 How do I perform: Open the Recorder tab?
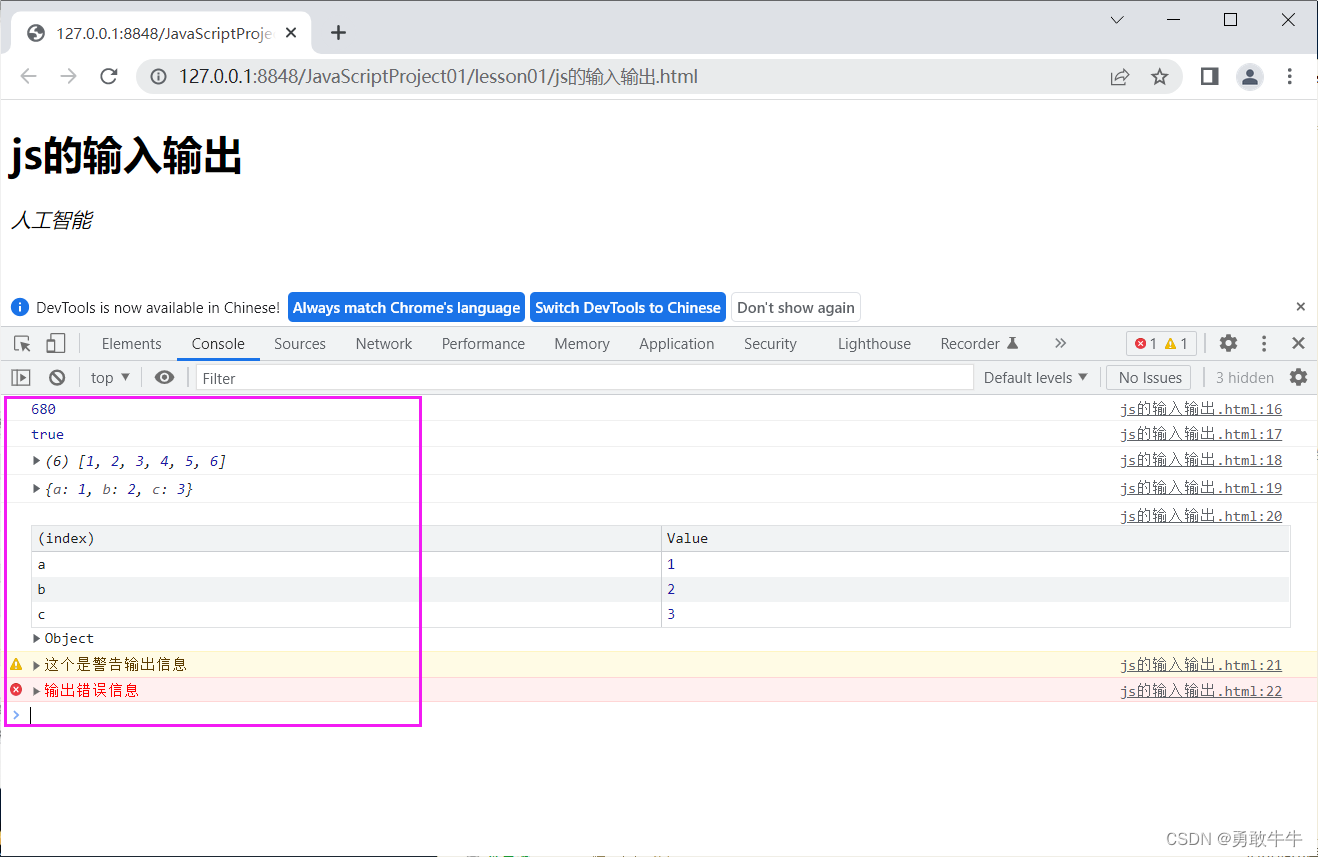pyautogui.click(x=979, y=344)
